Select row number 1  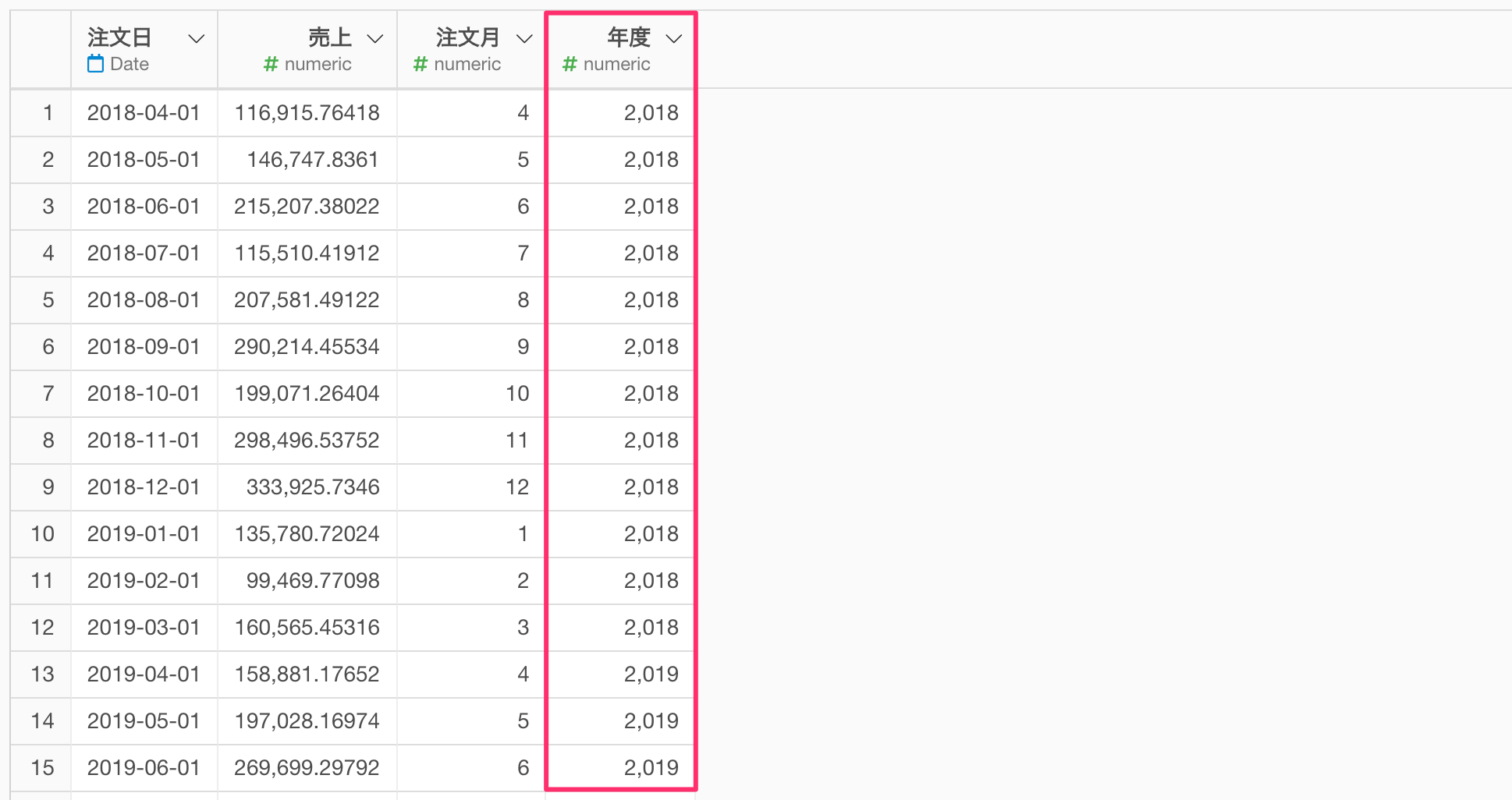click(48, 113)
